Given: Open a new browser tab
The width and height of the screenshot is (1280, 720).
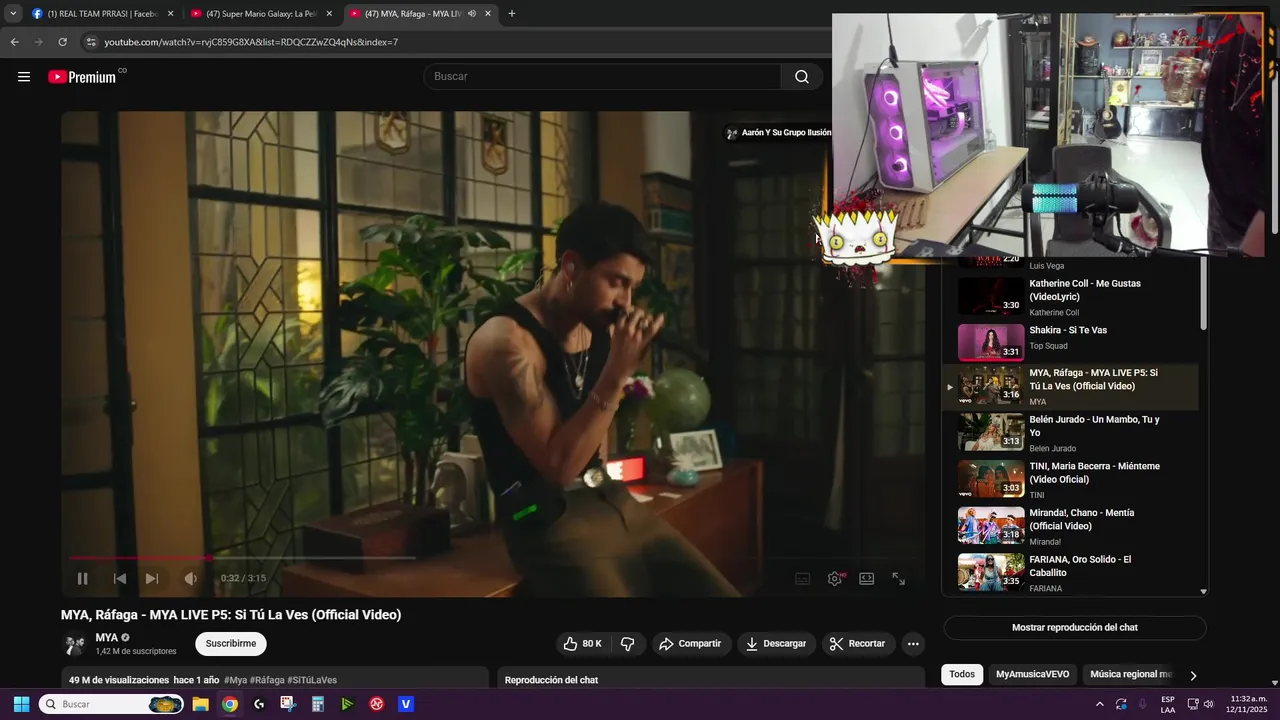Looking at the screenshot, I should click(x=512, y=14).
